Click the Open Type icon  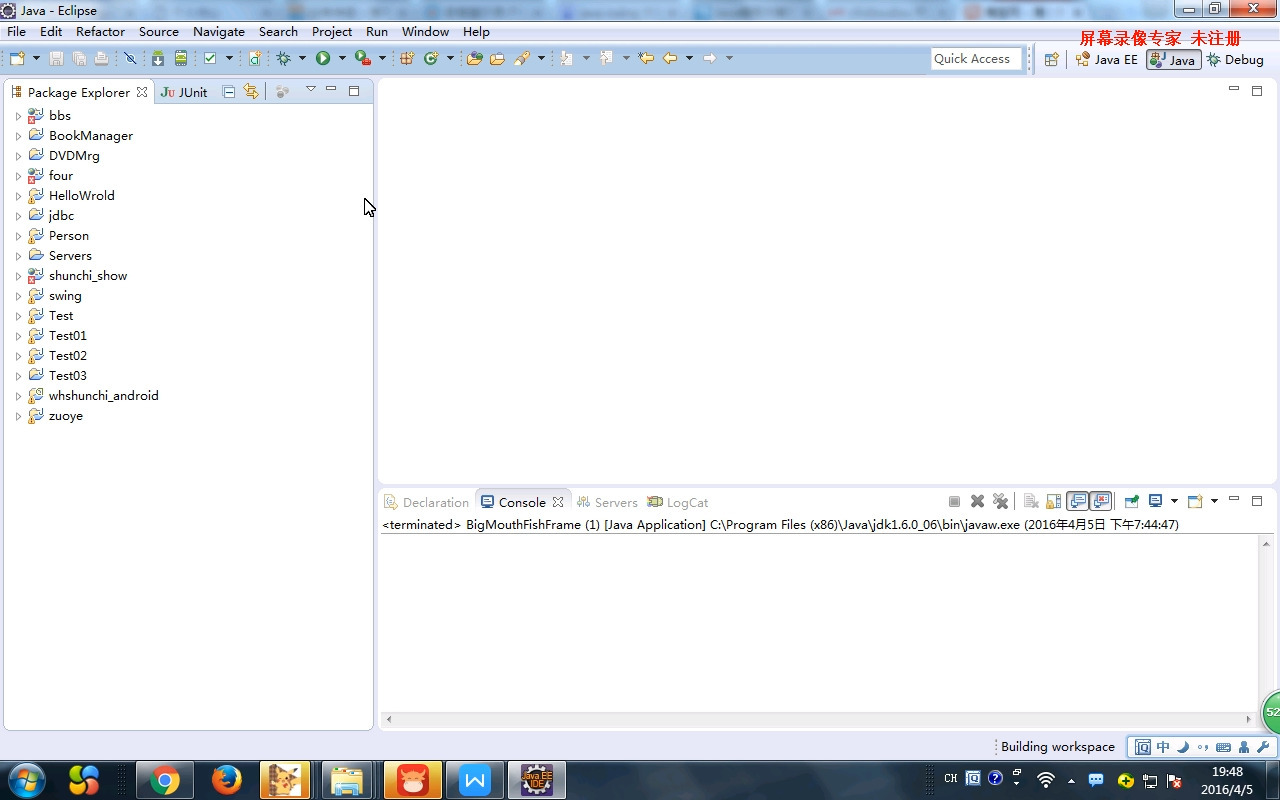[474, 59]
